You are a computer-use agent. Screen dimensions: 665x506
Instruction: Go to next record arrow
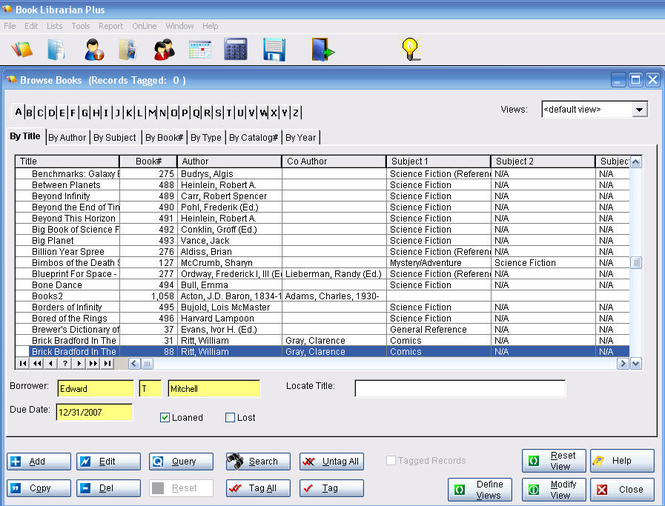point(79,363)
